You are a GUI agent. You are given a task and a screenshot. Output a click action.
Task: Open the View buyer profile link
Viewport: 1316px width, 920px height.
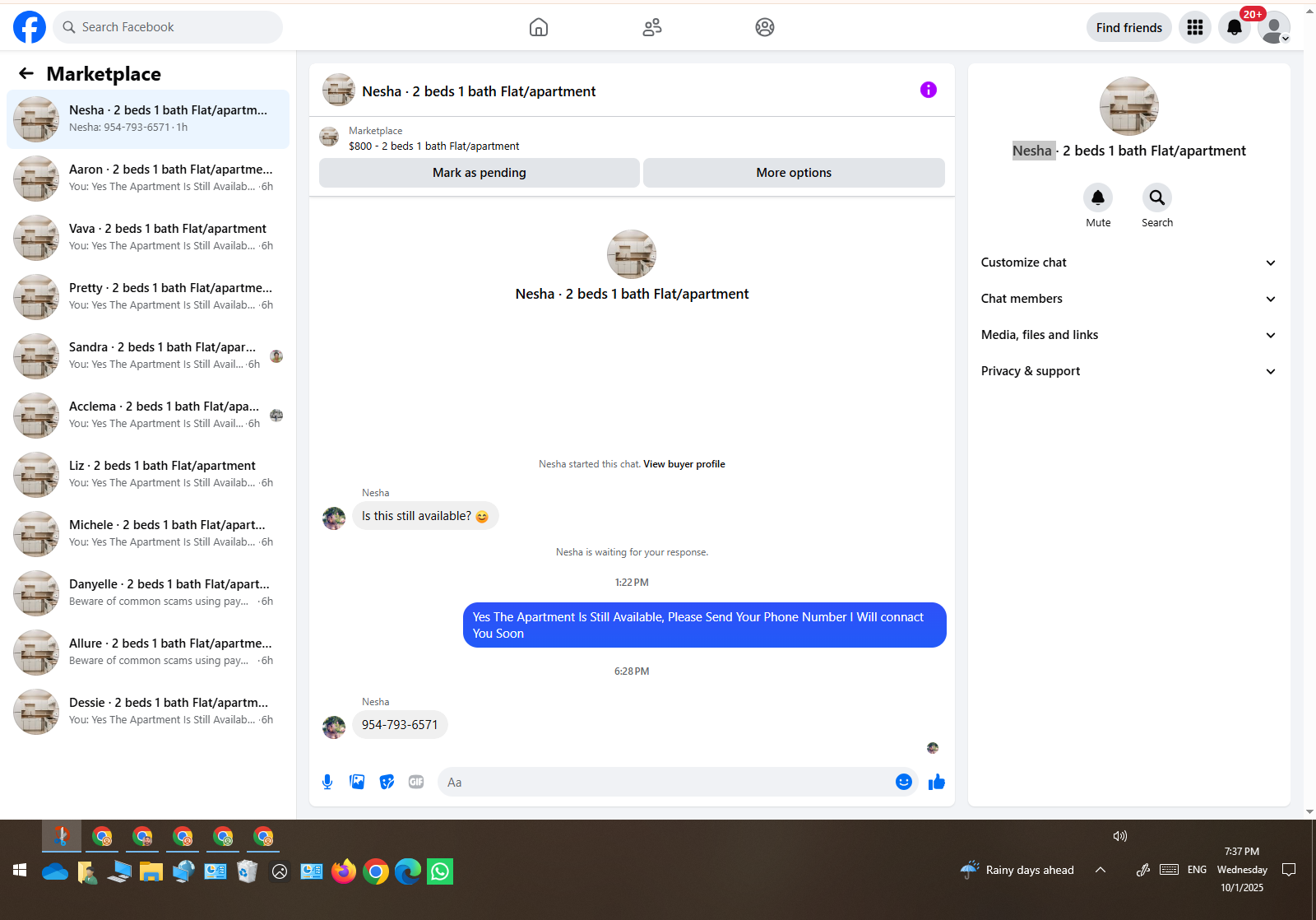pyautogui.click(x=684, y=464)
